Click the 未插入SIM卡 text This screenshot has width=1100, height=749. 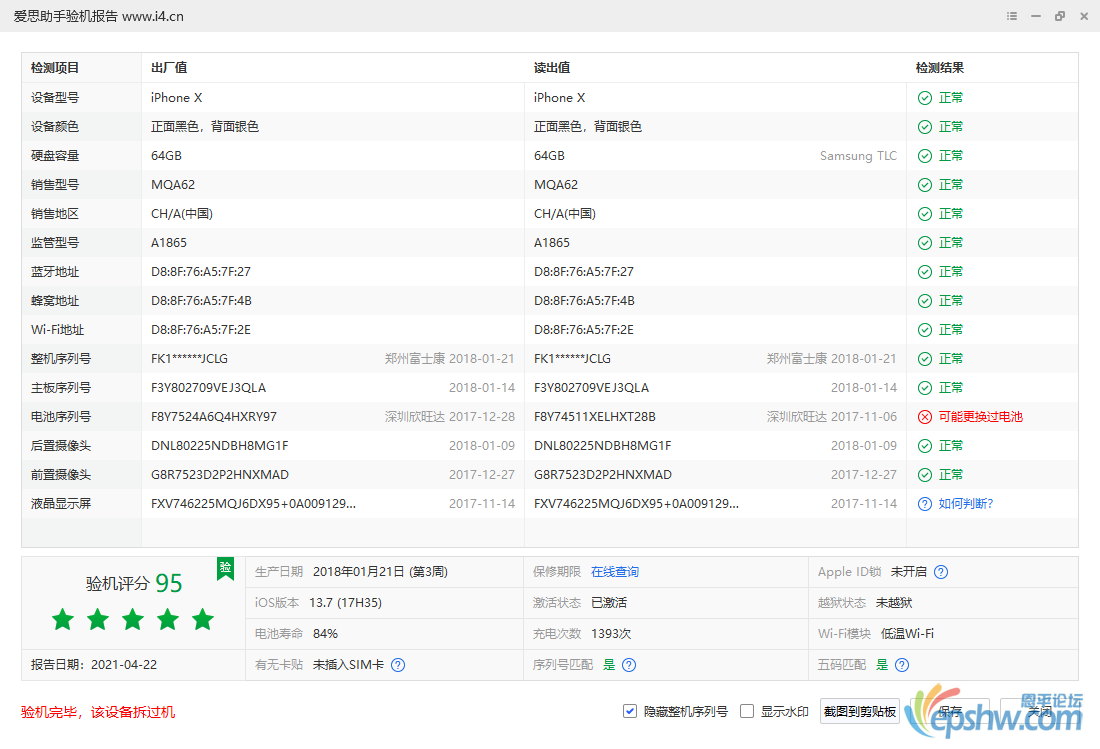click(x=349, y=665)
